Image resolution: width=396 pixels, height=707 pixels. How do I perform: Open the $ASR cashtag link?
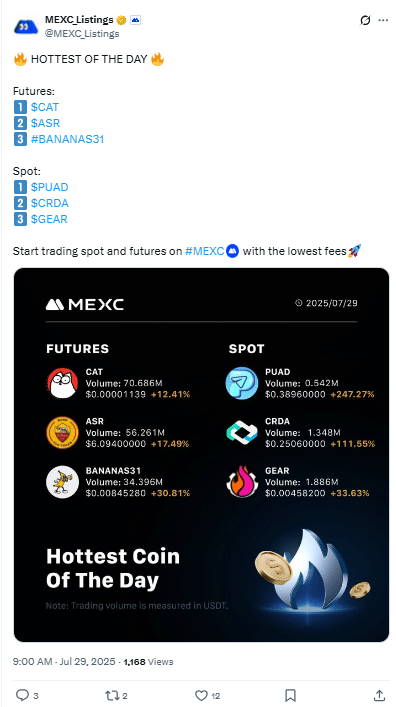click(46, 123)
